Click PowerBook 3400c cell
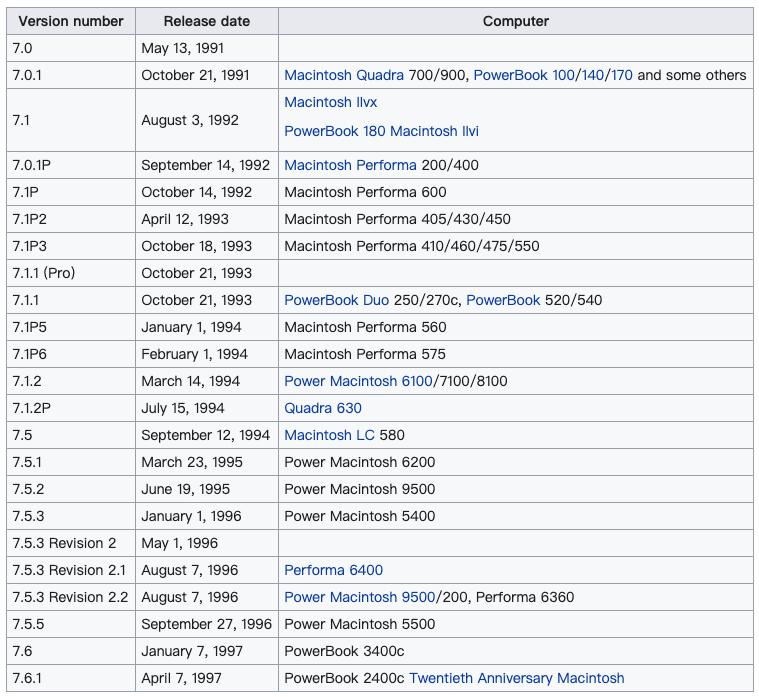Screen dimensions: 759x697 click(x=516, y=652)
